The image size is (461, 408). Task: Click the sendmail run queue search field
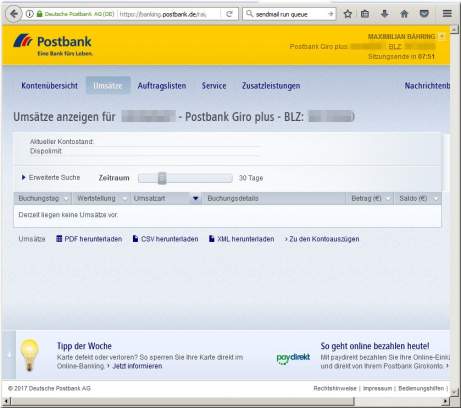click(x=289, y=14)
